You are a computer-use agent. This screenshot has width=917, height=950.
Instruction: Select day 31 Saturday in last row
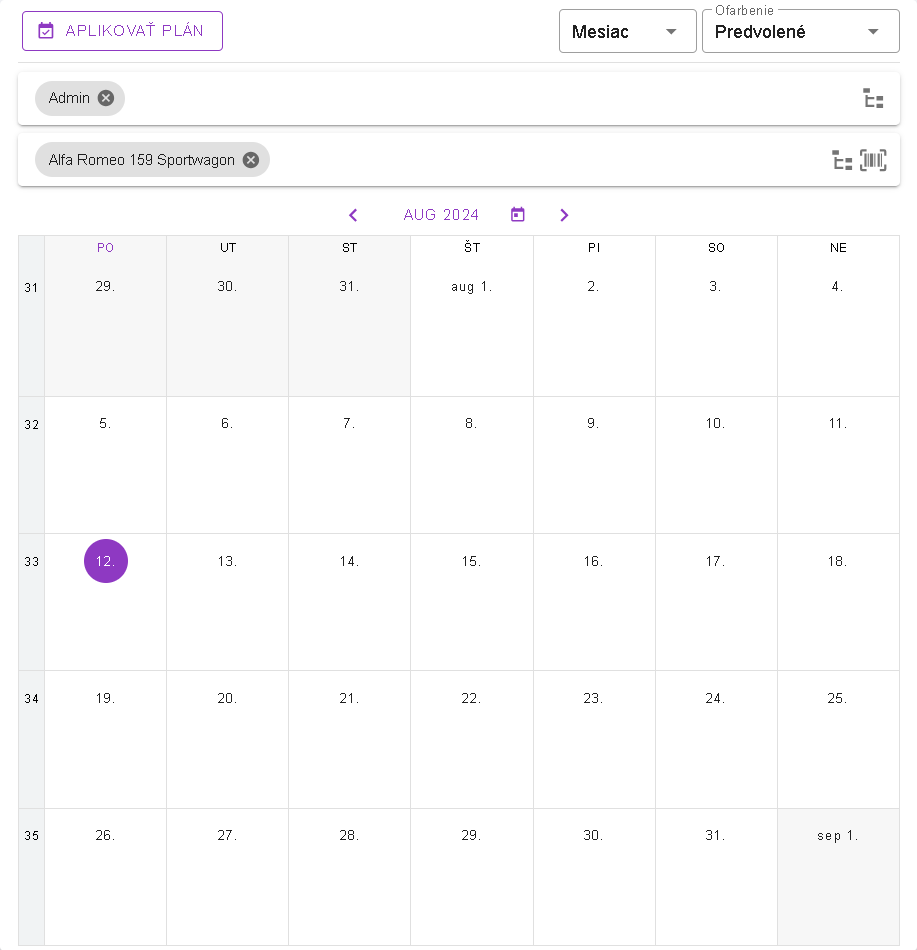(x=715, y=836)
